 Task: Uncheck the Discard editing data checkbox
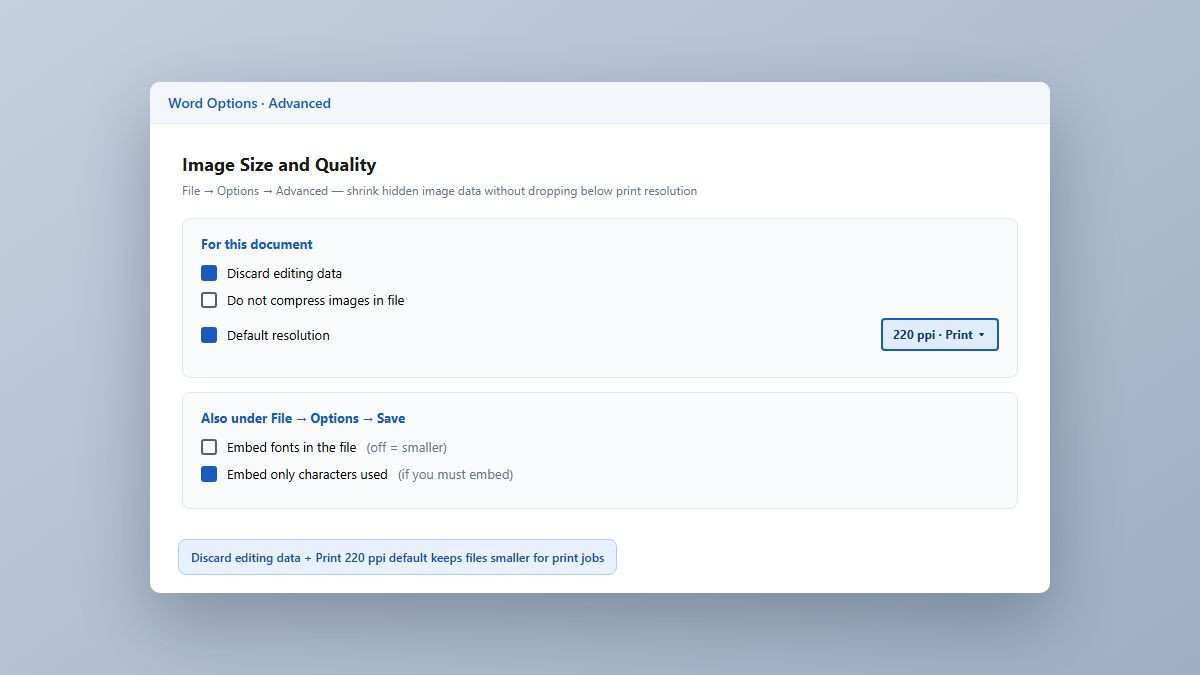(209, 273)
